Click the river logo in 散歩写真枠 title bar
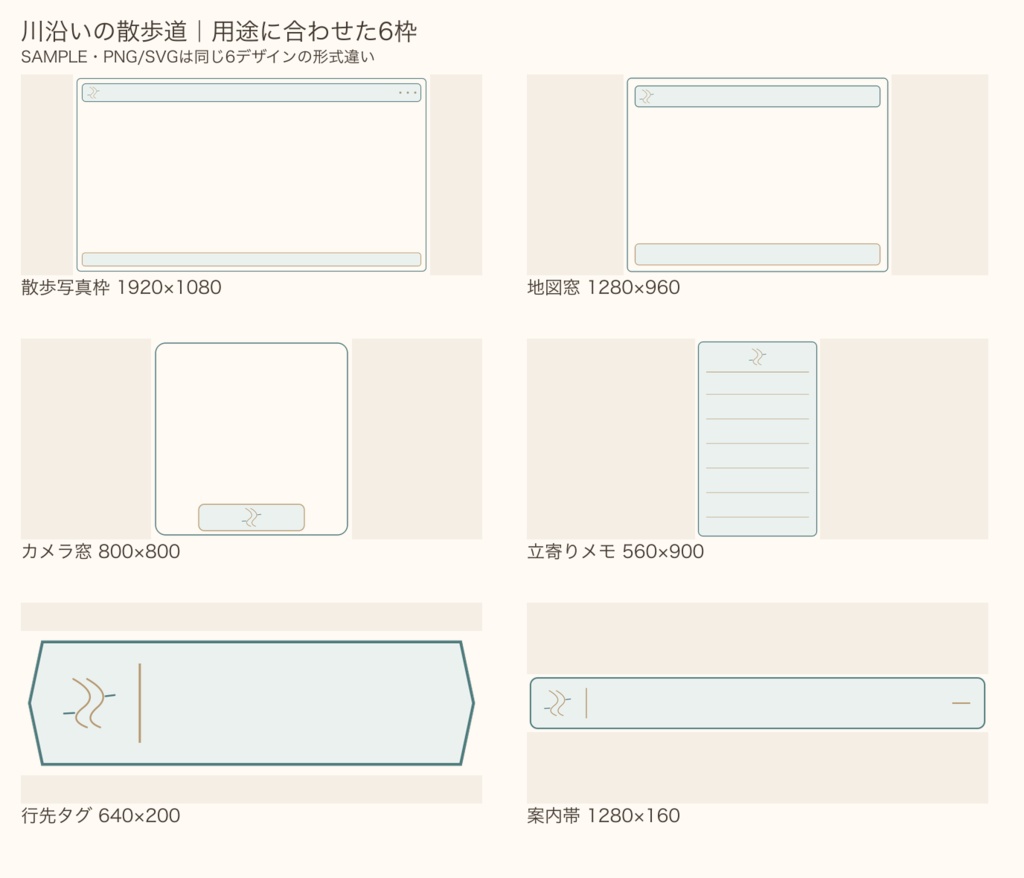This screenshot has width=1024, height=878. [x=93, y=93]
